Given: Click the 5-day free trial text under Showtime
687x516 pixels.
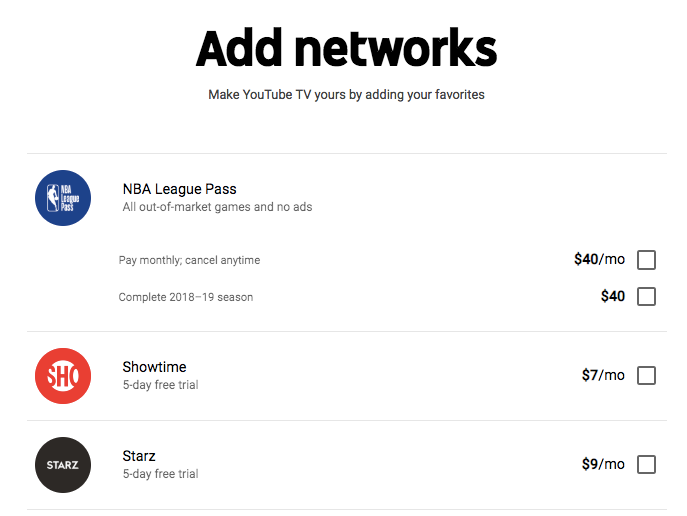Looking at the screenshot, I should point(160,385).
